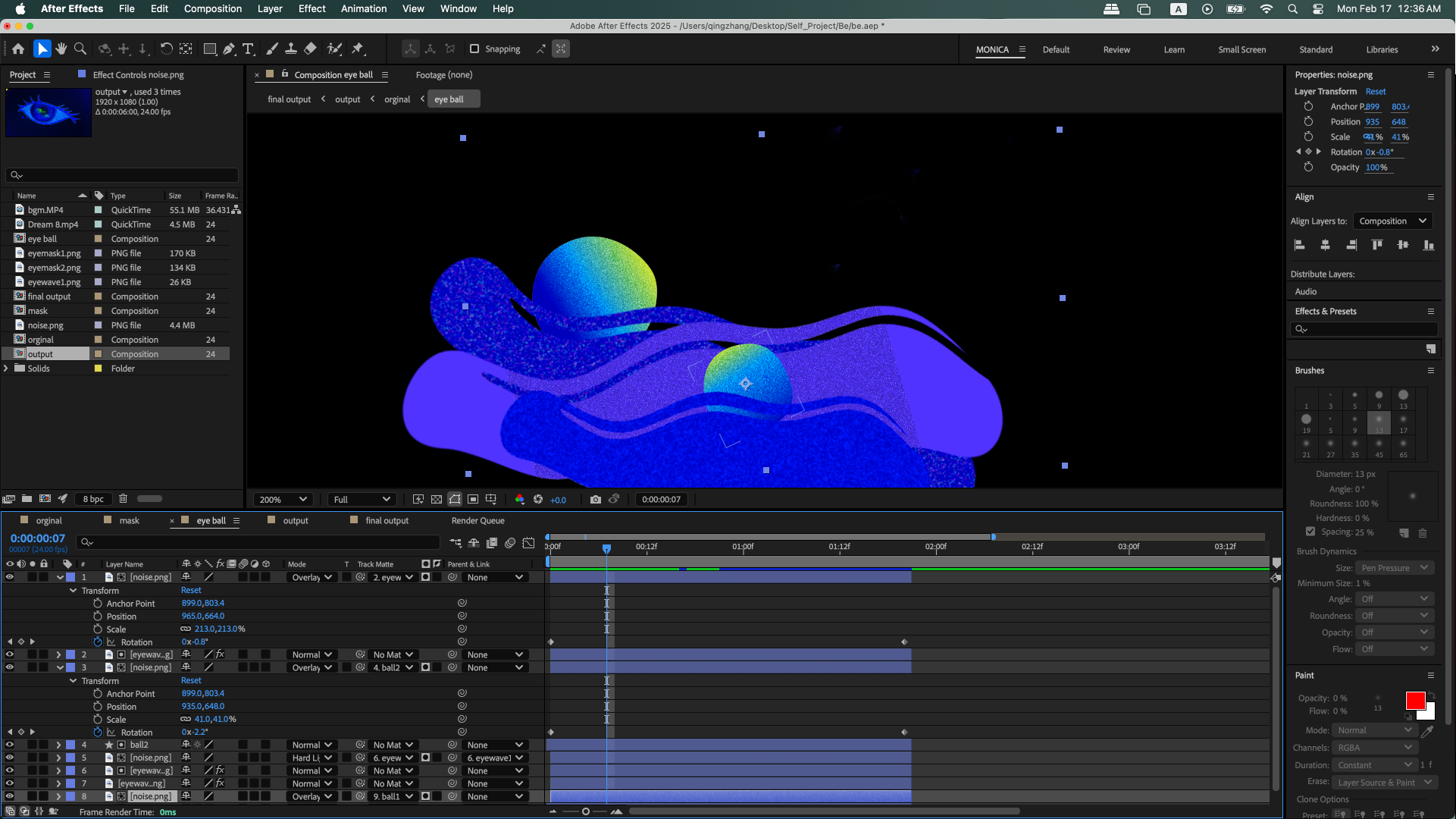Hide layer 4 ball2 visibility eye
Screen dimensions: 1456x819
pyautogui.click(x=10, y=745)
